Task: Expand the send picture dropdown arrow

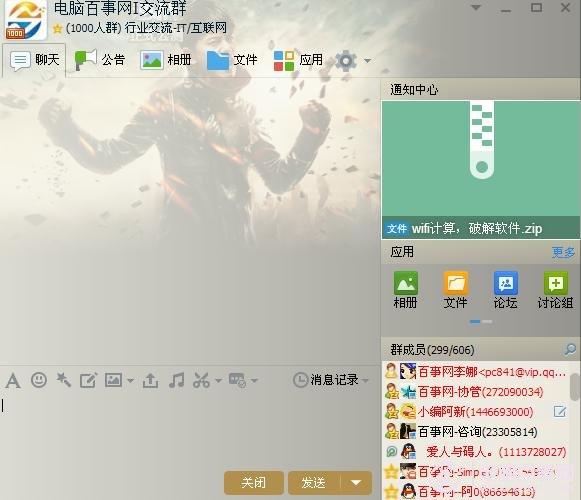Action: click(130, 380)
